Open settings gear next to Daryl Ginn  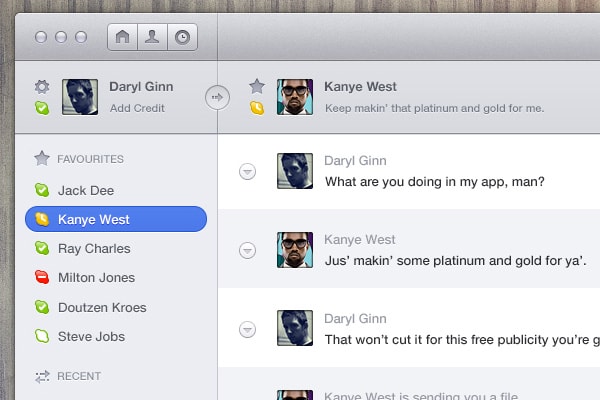coord(42,87)
